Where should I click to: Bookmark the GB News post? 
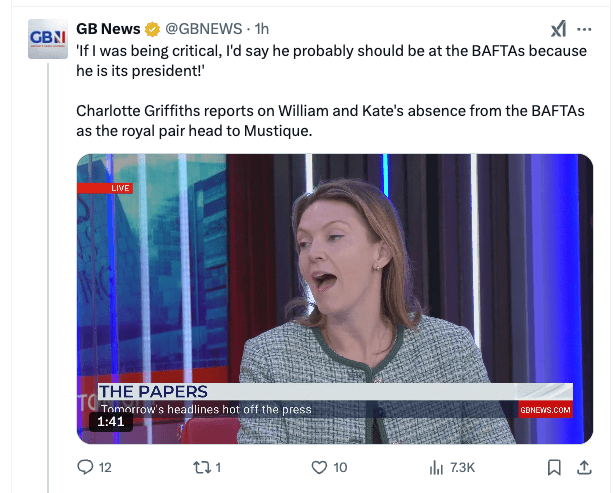555,467
